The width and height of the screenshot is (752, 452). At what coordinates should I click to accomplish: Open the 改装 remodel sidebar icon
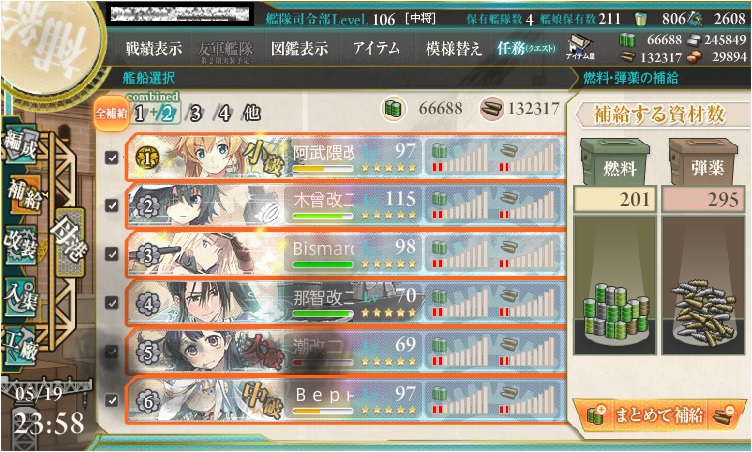point(20,245)
